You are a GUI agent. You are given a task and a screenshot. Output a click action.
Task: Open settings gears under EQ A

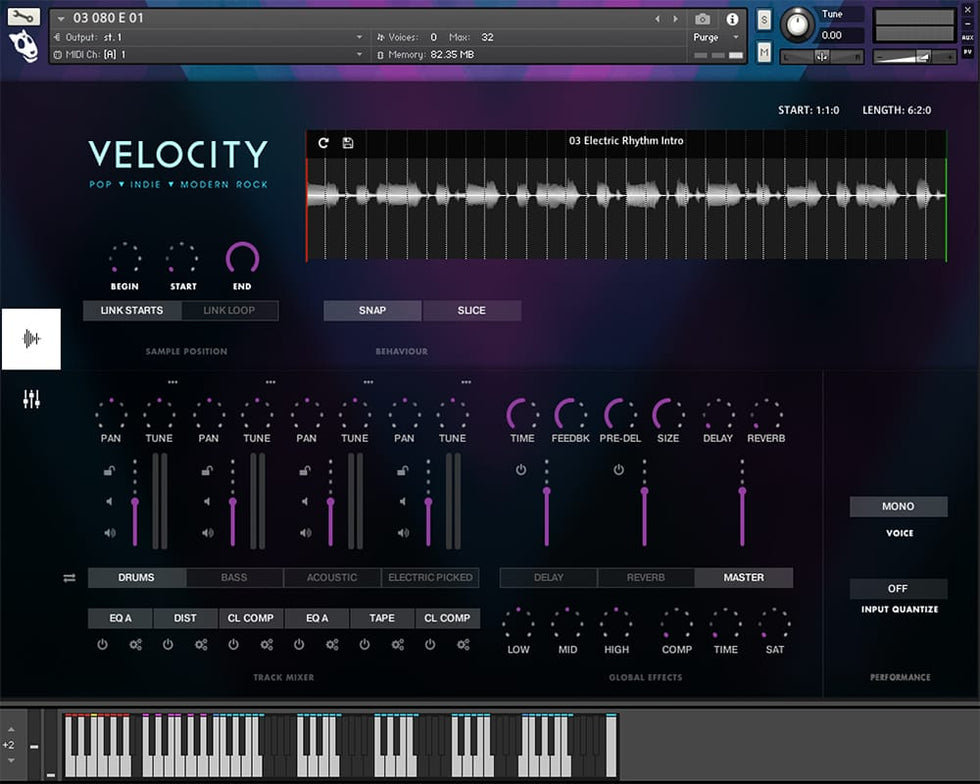coord(136,645)
